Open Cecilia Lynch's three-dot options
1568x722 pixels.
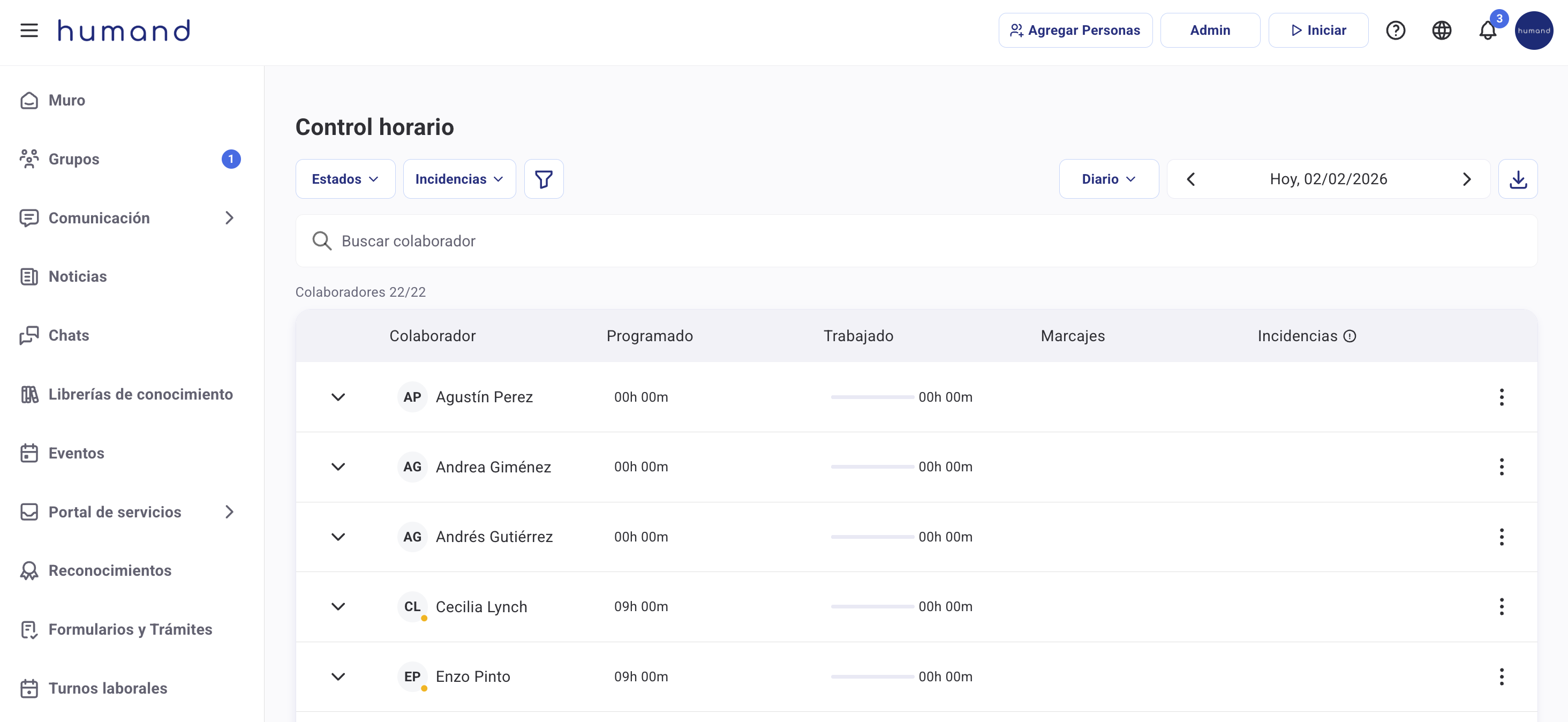(x=1501, y=606)
